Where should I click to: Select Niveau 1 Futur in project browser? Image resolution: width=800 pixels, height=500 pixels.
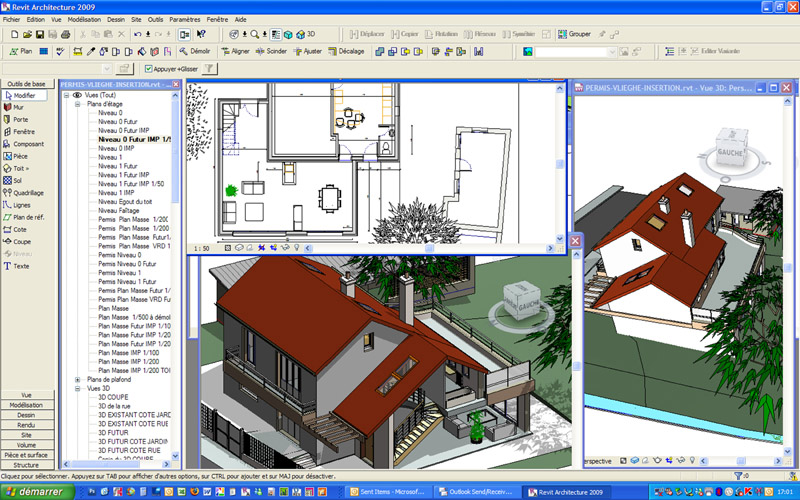[x=118, y=166]
